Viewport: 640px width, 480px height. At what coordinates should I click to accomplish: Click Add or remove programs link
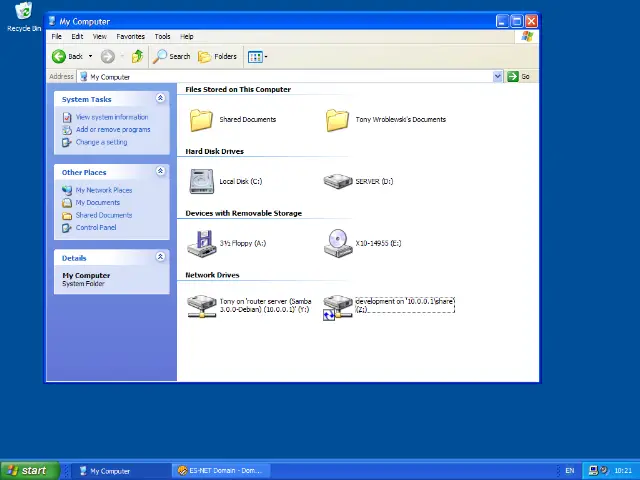(x=113, y=129)
